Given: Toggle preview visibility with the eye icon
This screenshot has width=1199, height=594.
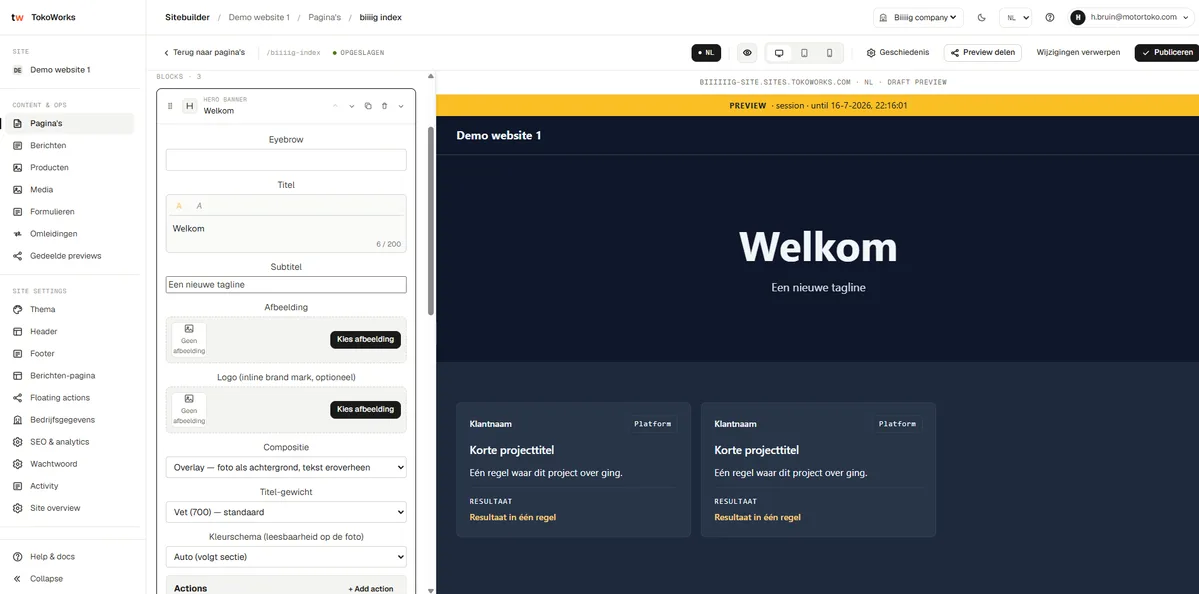Looking at the screenshot, I should click(748, 53).
